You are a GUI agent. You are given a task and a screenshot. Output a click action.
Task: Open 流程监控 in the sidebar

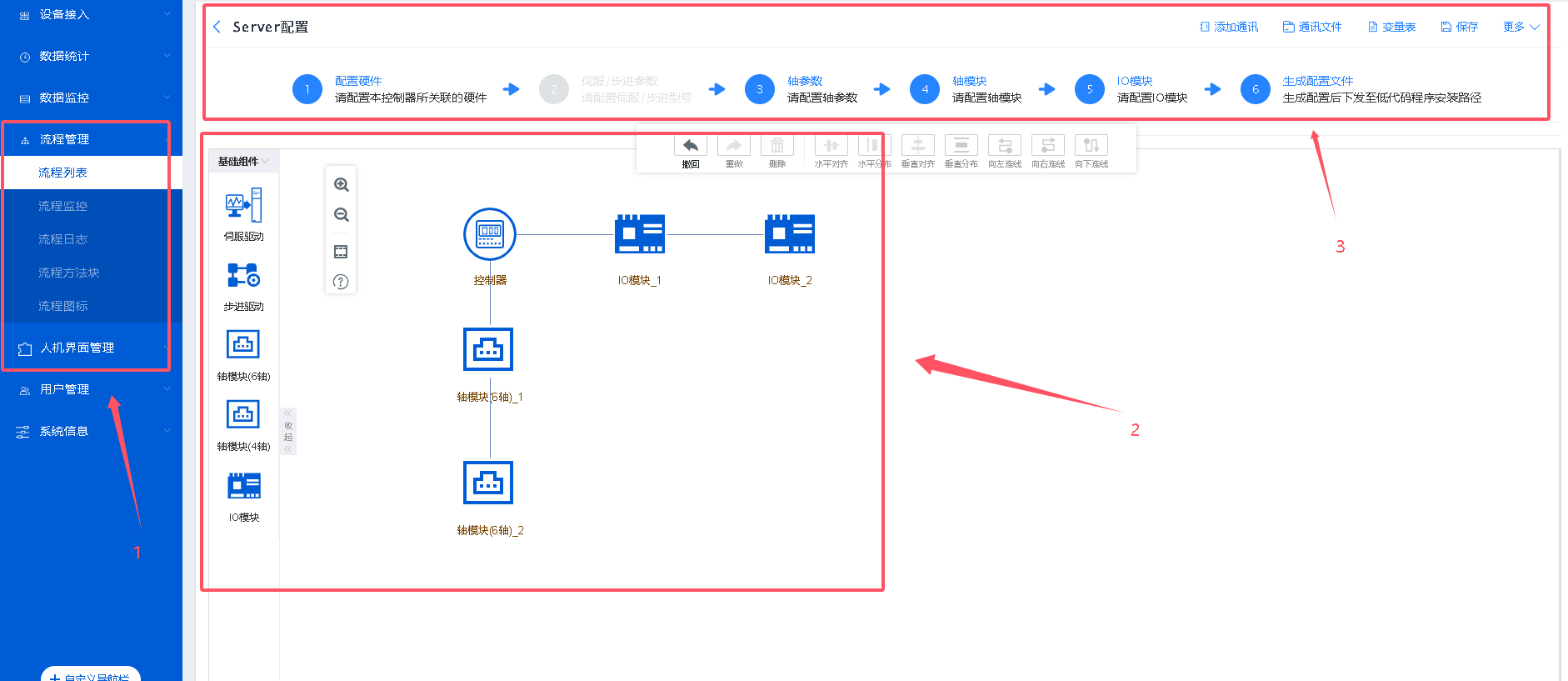tap(63, 206)
